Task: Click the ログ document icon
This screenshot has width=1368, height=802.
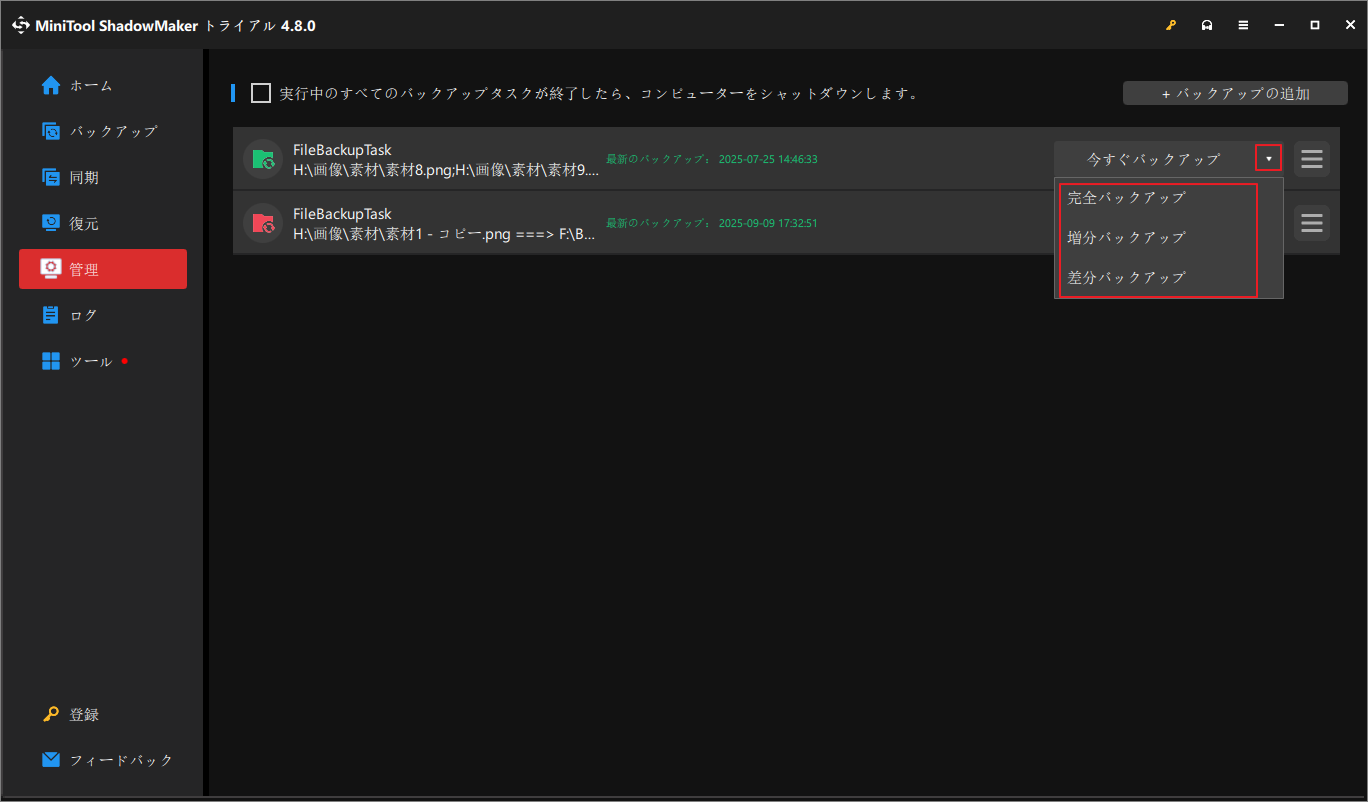Action: tap(51, 315)
